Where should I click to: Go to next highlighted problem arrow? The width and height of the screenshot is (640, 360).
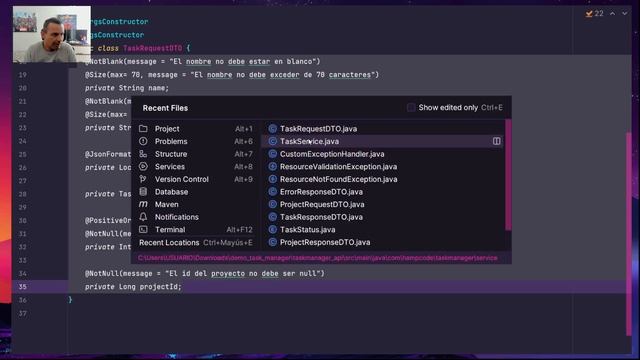click(624, 13)
